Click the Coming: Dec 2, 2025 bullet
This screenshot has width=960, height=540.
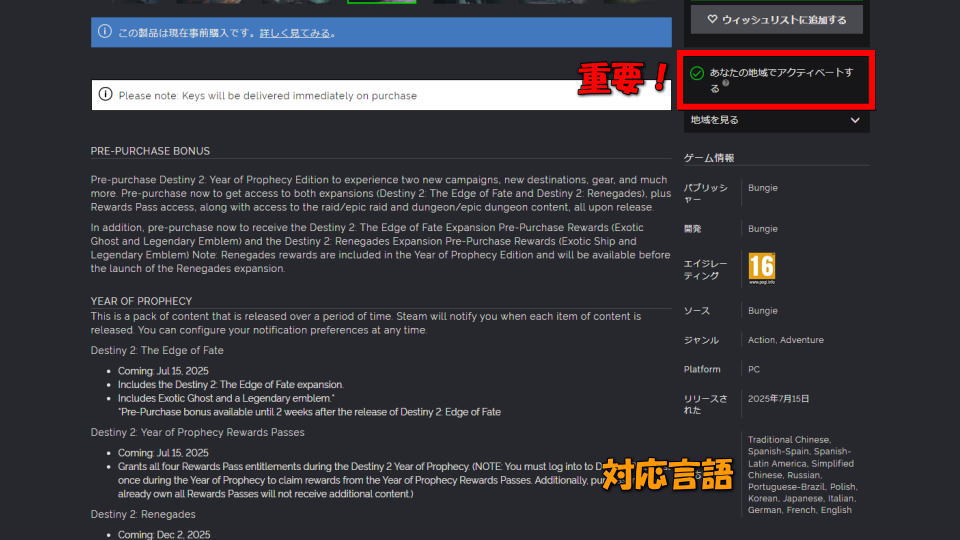164,534
